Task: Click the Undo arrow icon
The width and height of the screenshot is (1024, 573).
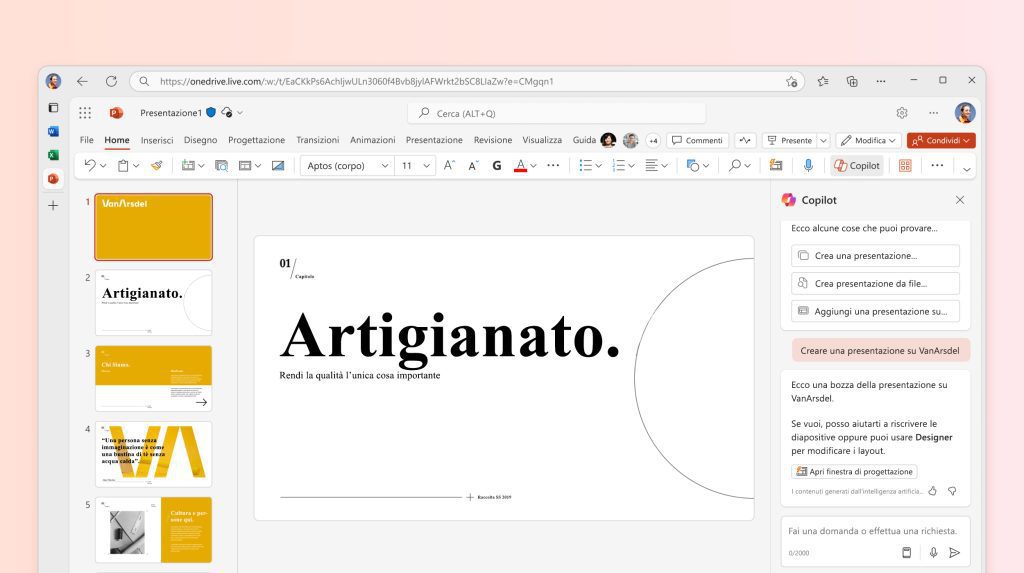Action: pos(89,165)
